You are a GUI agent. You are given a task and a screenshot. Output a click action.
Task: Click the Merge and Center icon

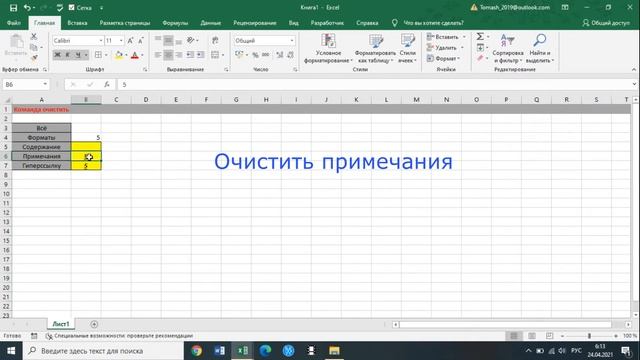[215, 55]
